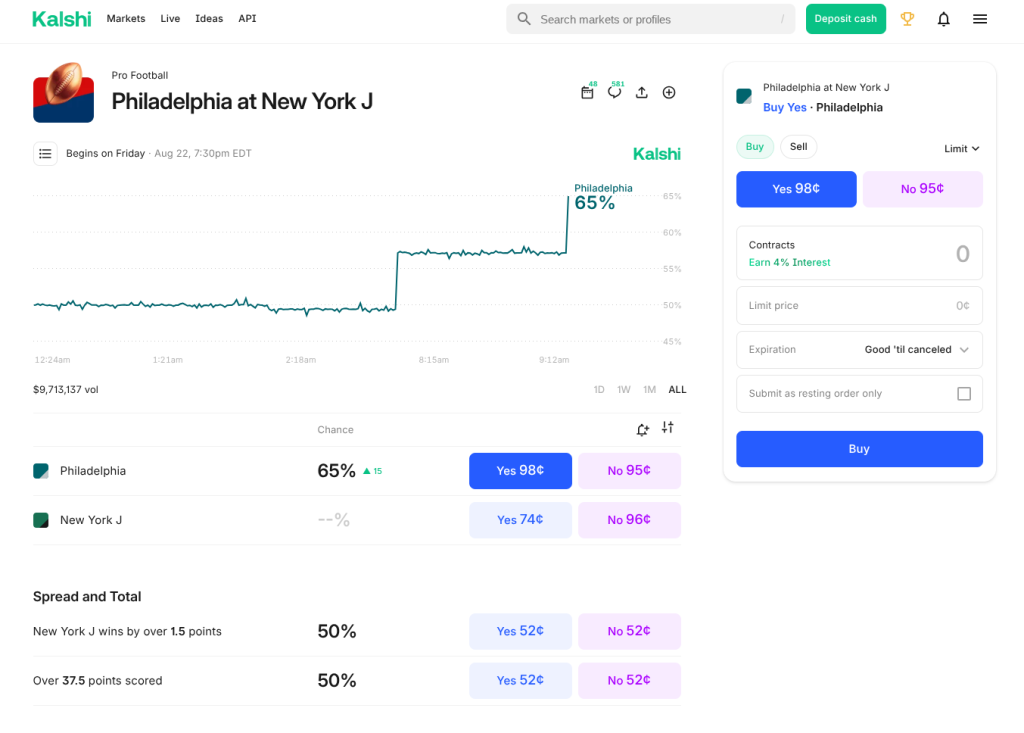Click the New York J team color icon
The image size is (1024, 733).
point(41,520)
